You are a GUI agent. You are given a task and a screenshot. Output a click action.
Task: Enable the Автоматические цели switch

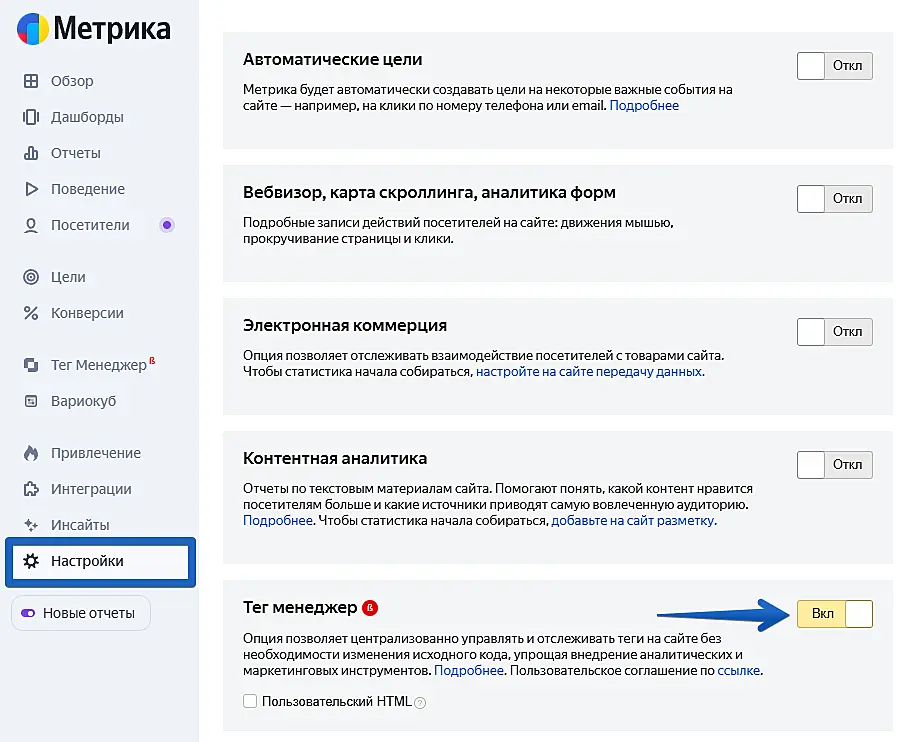[835, 67]
